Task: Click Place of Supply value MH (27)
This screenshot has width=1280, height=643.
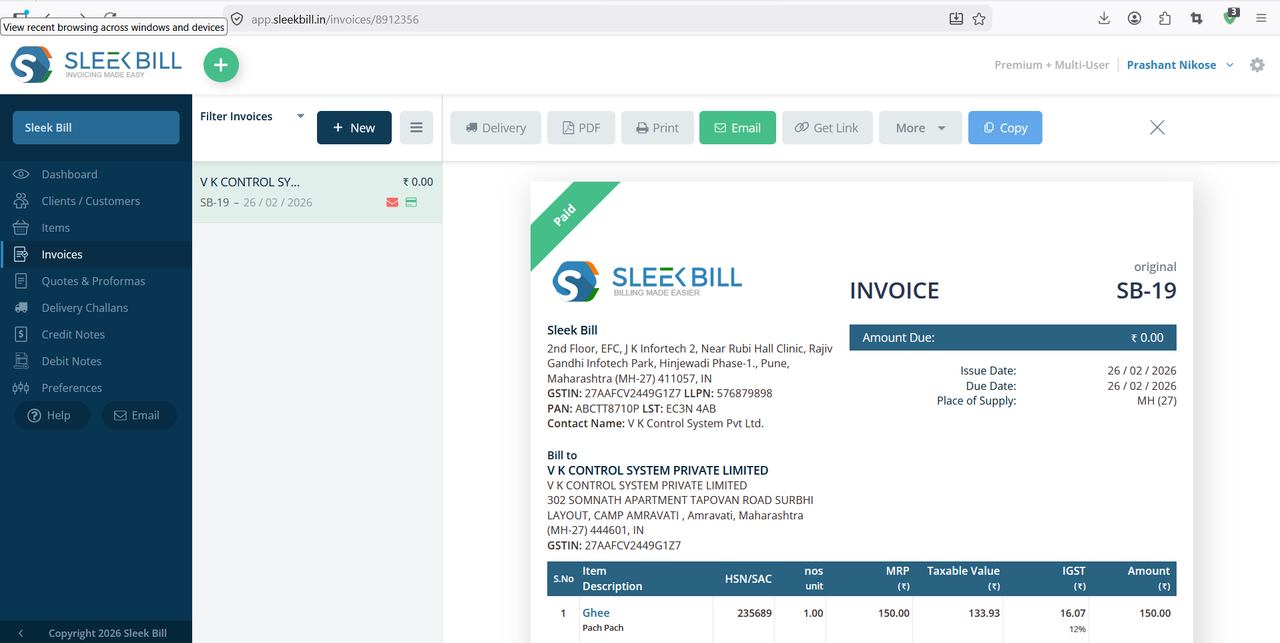Action: [x=1156, y=401]
